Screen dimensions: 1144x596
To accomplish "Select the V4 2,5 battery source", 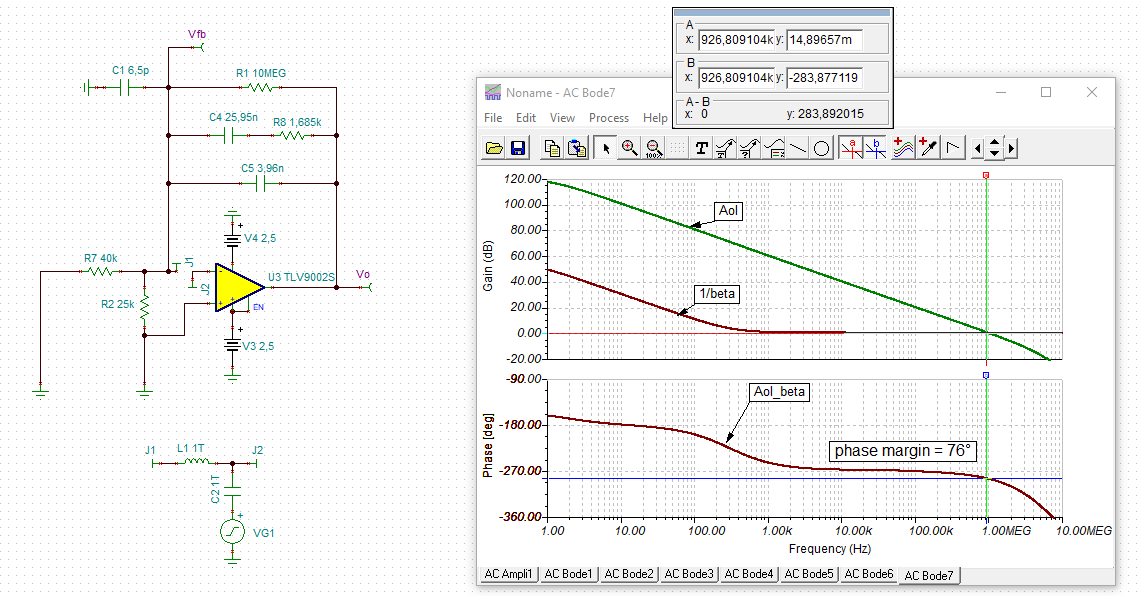I will click(233, 239).
